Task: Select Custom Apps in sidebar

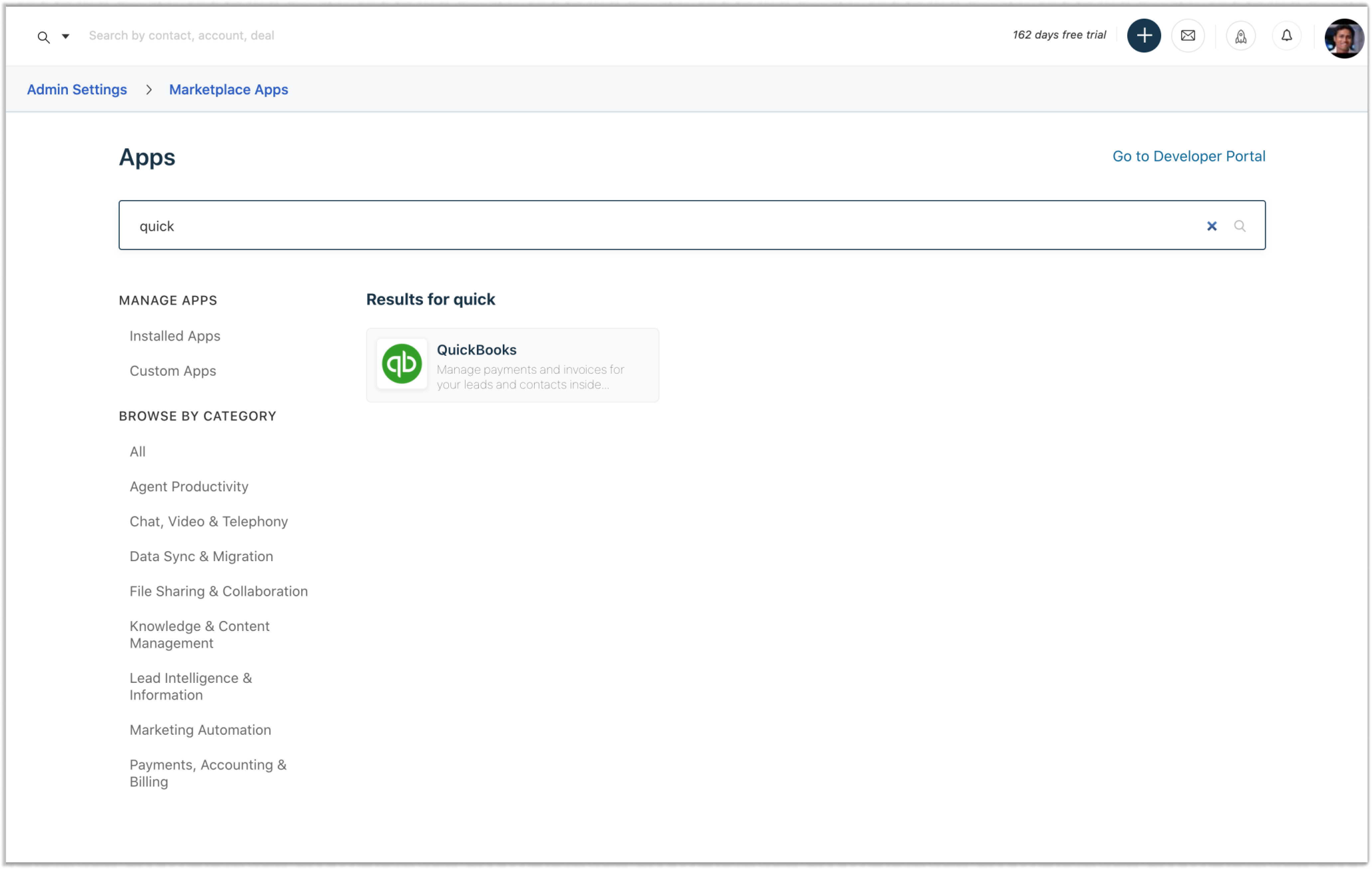Action: click(x=173, y=371)
